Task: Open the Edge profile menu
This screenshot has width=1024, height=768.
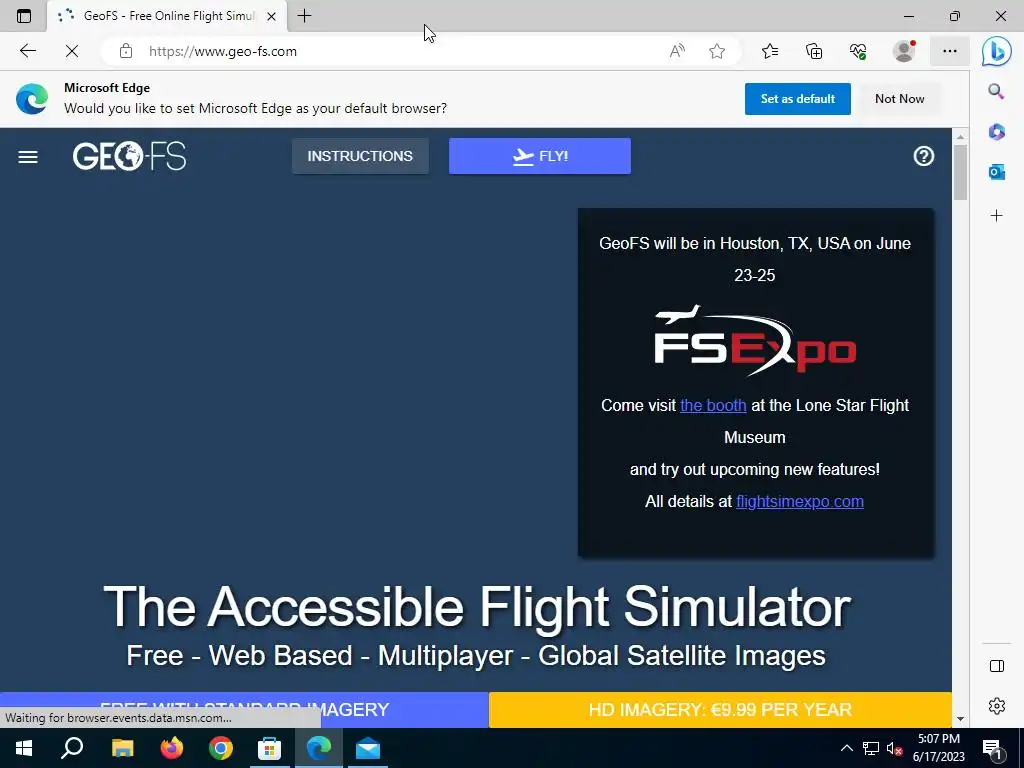Action: pos(904,51)
